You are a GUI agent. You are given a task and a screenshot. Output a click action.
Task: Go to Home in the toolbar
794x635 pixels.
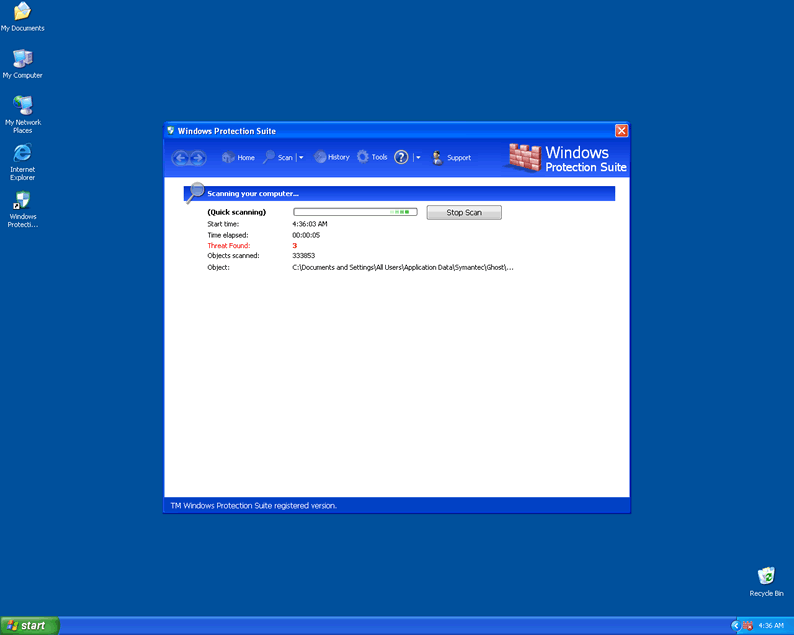click(238, 158)
